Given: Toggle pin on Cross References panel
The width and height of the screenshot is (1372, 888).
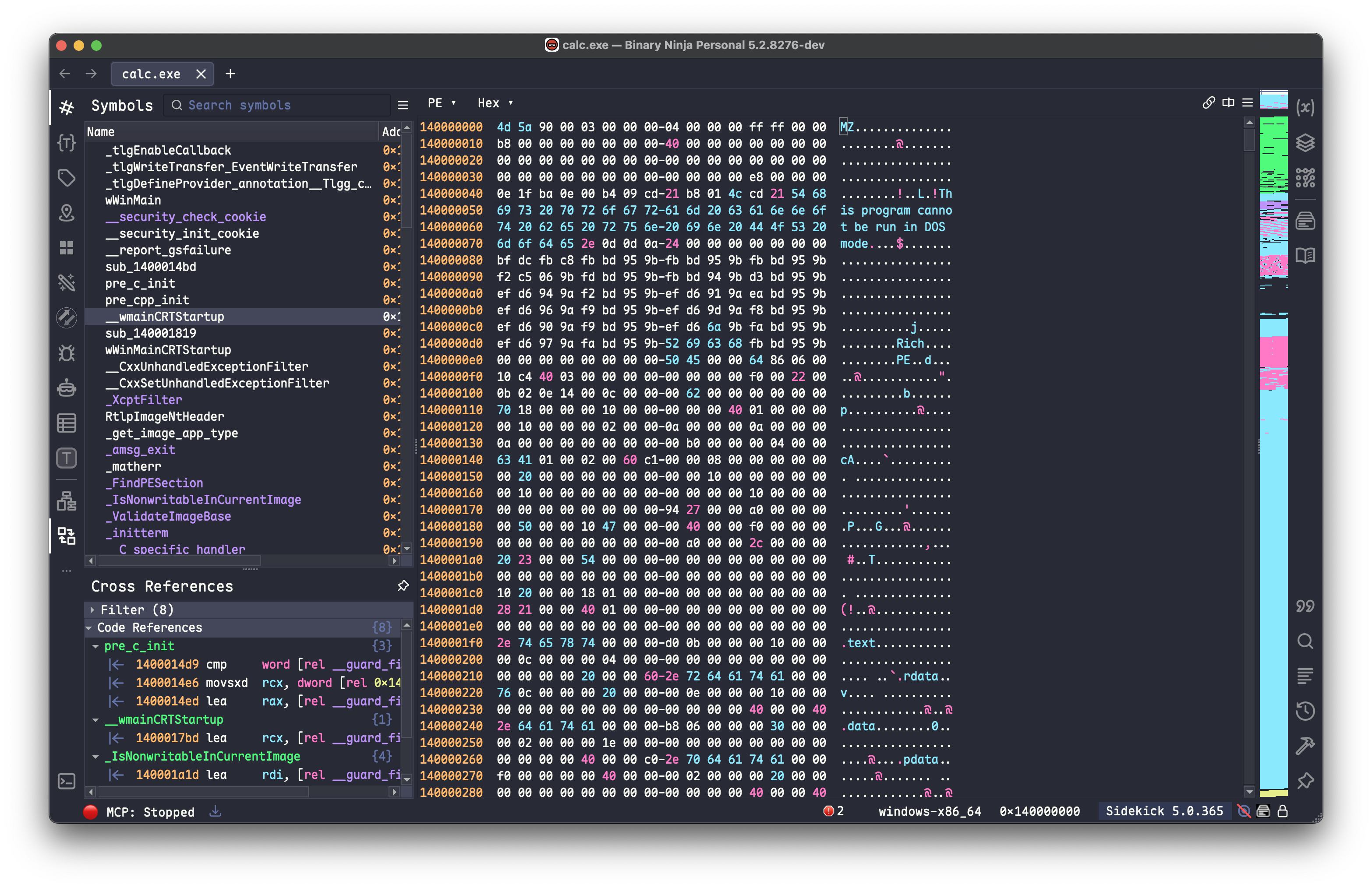Looking at the screenshot, I should [403, 586].
